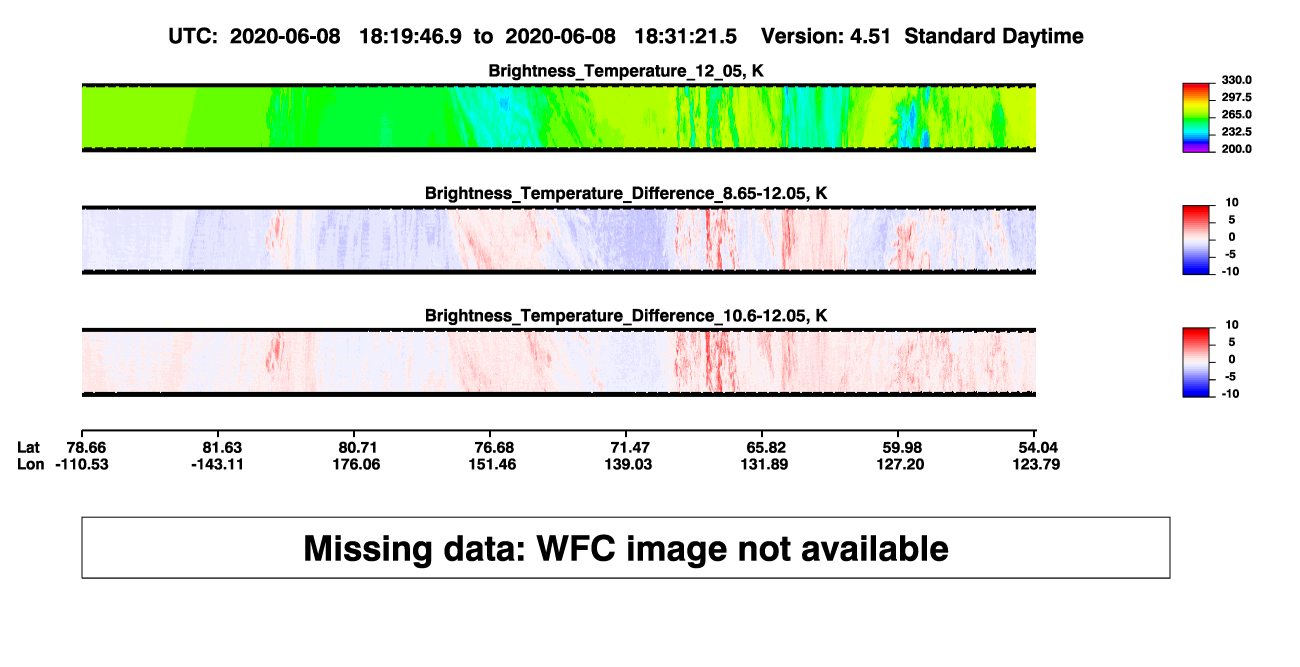
Task: Click the 'Brightness_Temperature_Difference_8.65-12.05, K' title
Action: [x=626, y=193]
